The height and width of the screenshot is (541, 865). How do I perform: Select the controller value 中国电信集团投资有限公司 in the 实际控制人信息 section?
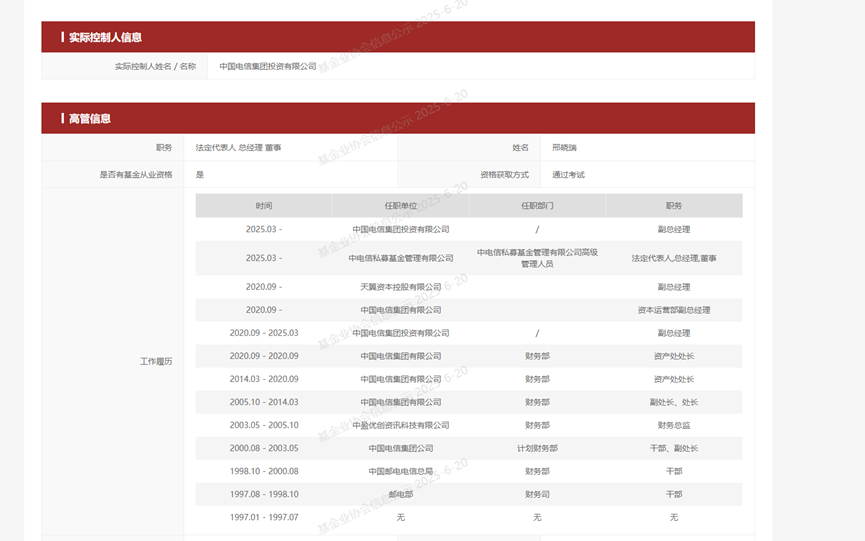click(268, 66)
